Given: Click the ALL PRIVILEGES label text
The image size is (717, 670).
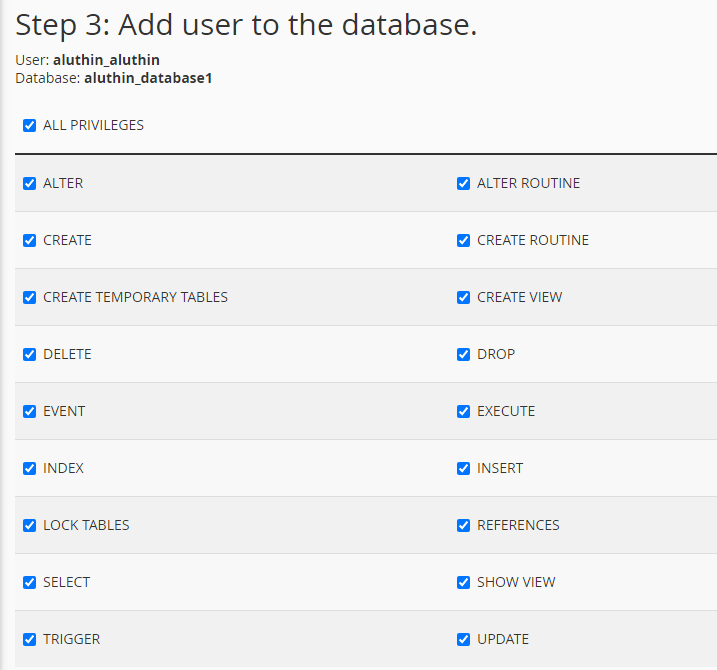Looking at the screenshot, I should [93, 126].
